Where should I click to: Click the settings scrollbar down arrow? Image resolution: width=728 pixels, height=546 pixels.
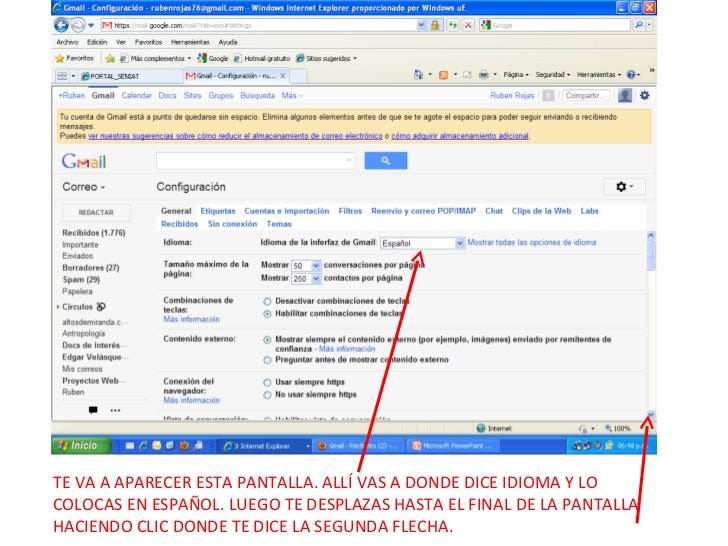pyautogui.click(x=651, y=415)
